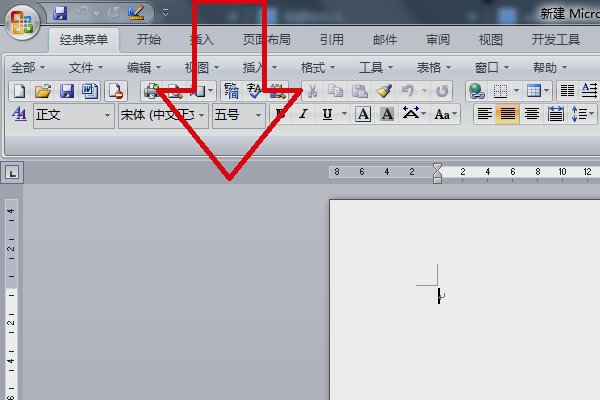Switch to the 审阅 ribbon tab
This screenshot has height=400, width=600.
pyautogui.click(x=438, y=39)
